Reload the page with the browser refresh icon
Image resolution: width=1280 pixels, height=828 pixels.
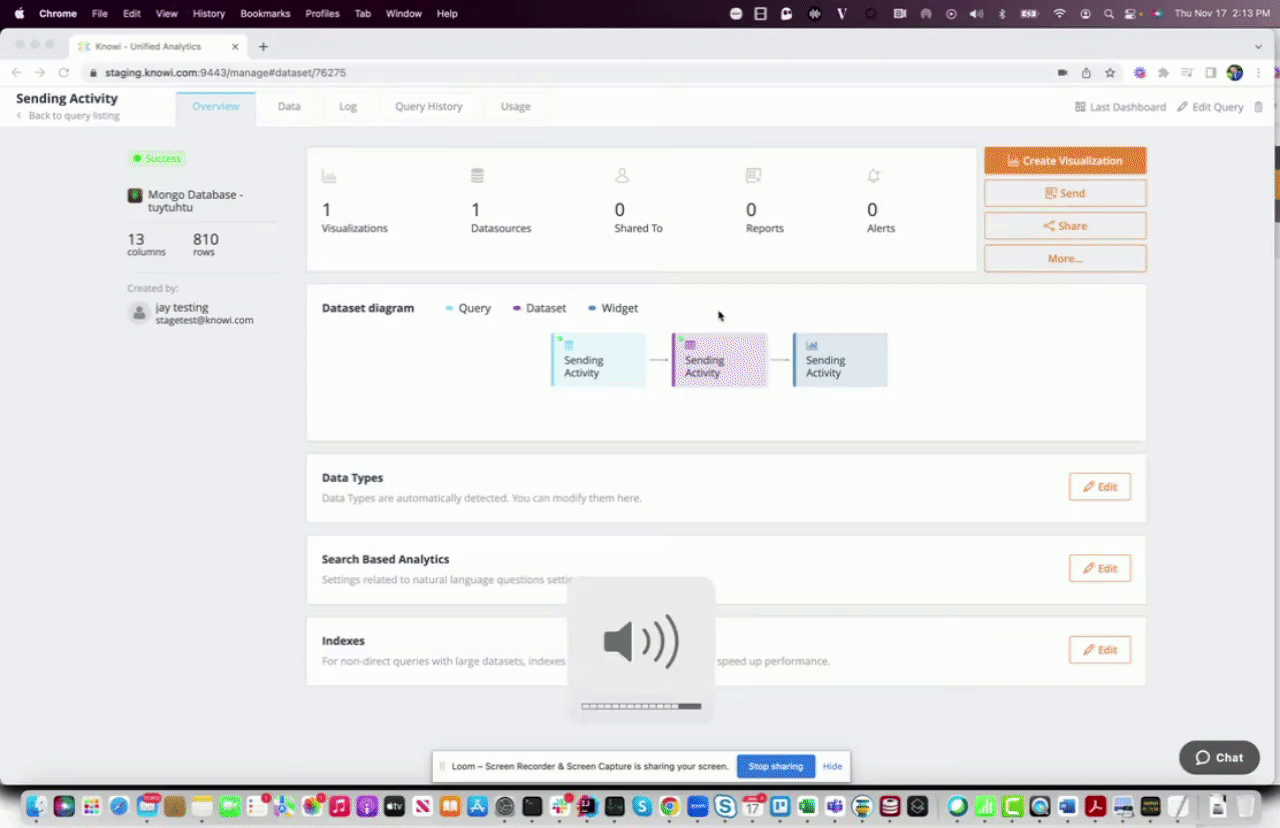click(x=64, y=73)
